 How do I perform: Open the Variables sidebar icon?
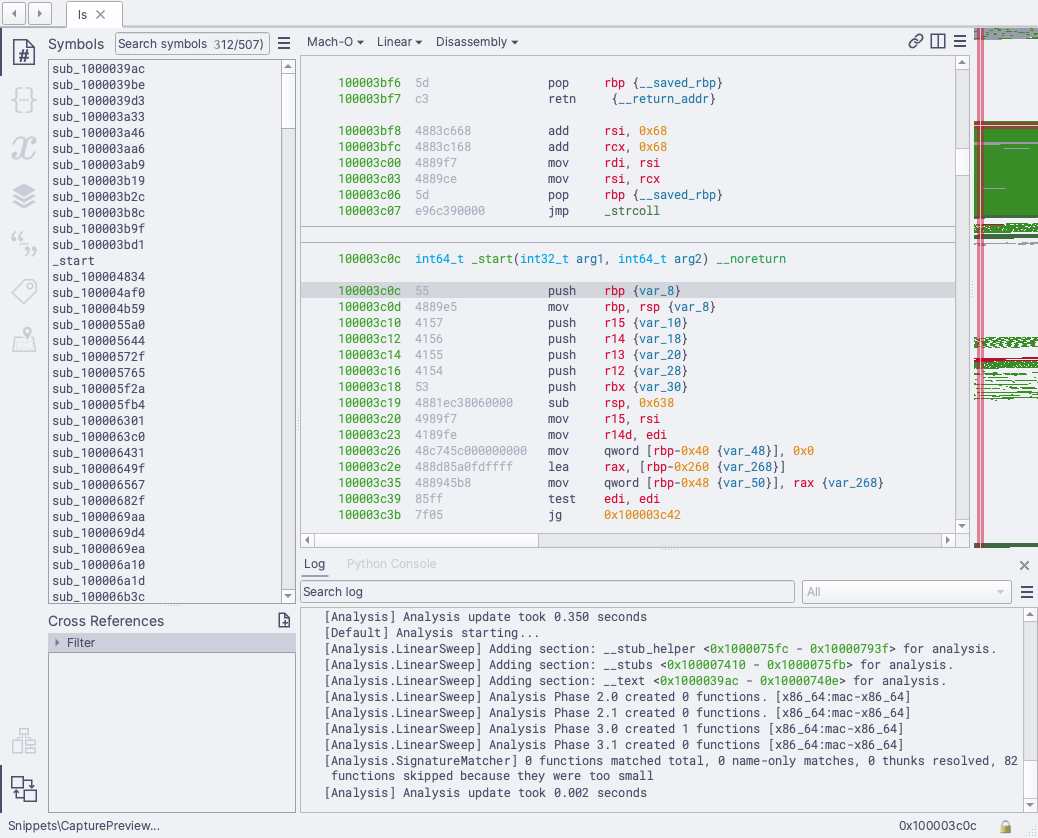coord(24,148)
